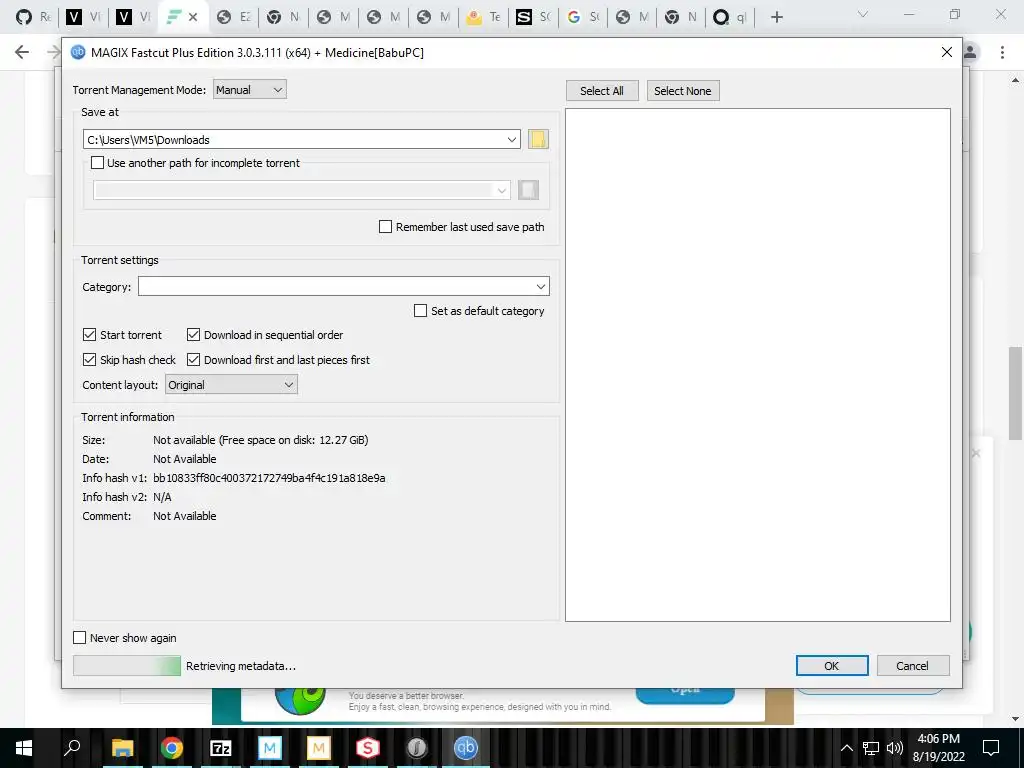This screenshot has width=1024, height=768.
Task: Open the network status tray icon
Action: tap(871, 748)
